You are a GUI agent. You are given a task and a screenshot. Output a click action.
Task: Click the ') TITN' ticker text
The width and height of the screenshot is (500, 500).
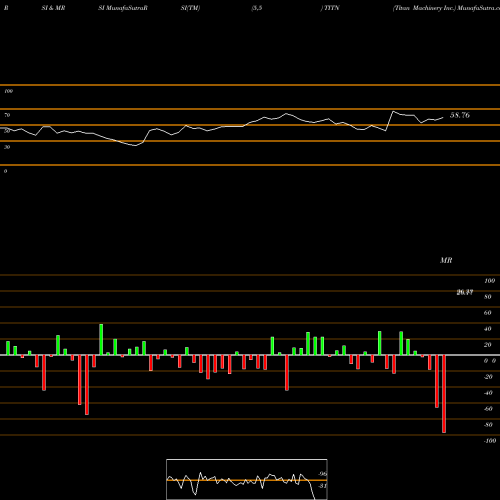point(330,8)
